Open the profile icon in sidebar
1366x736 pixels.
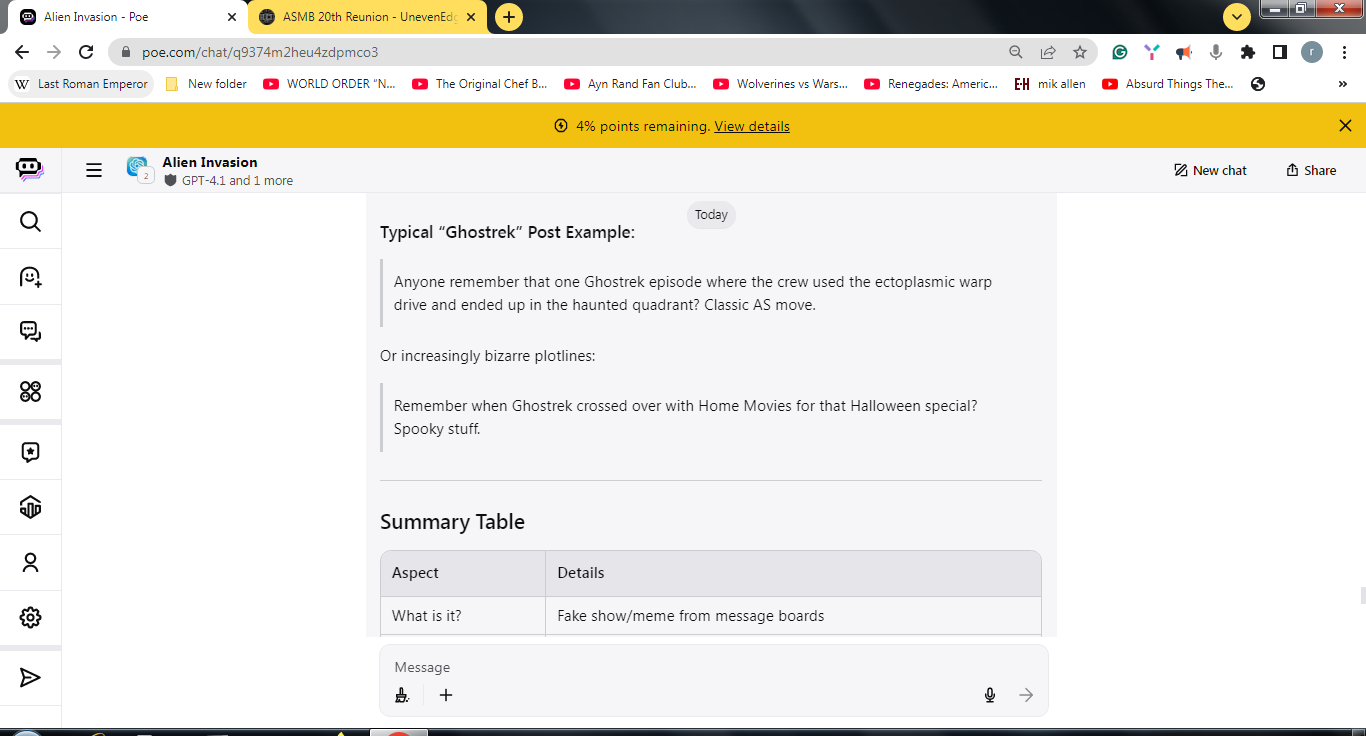(x=30, y=562)
